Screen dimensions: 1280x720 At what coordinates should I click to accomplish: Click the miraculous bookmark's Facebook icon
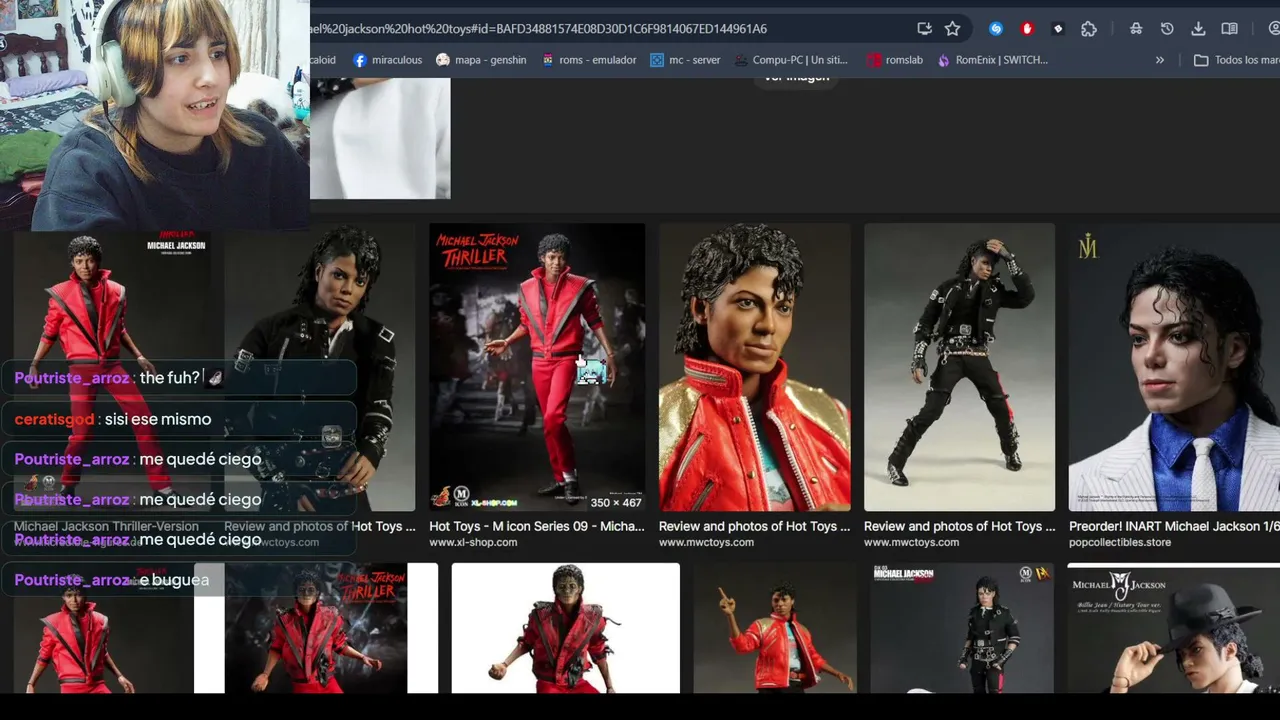tap(360, 60)
